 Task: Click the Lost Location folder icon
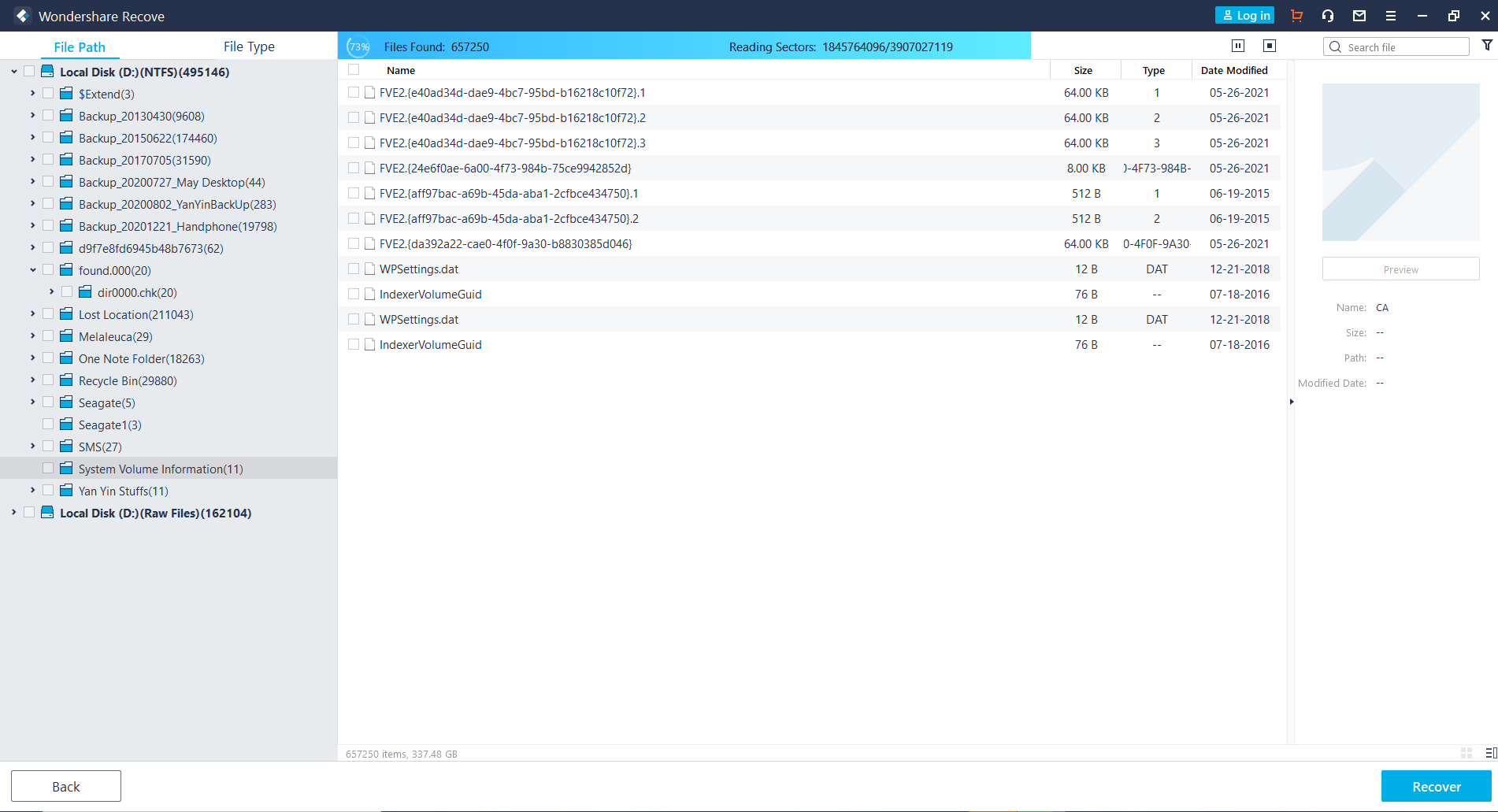66,313
